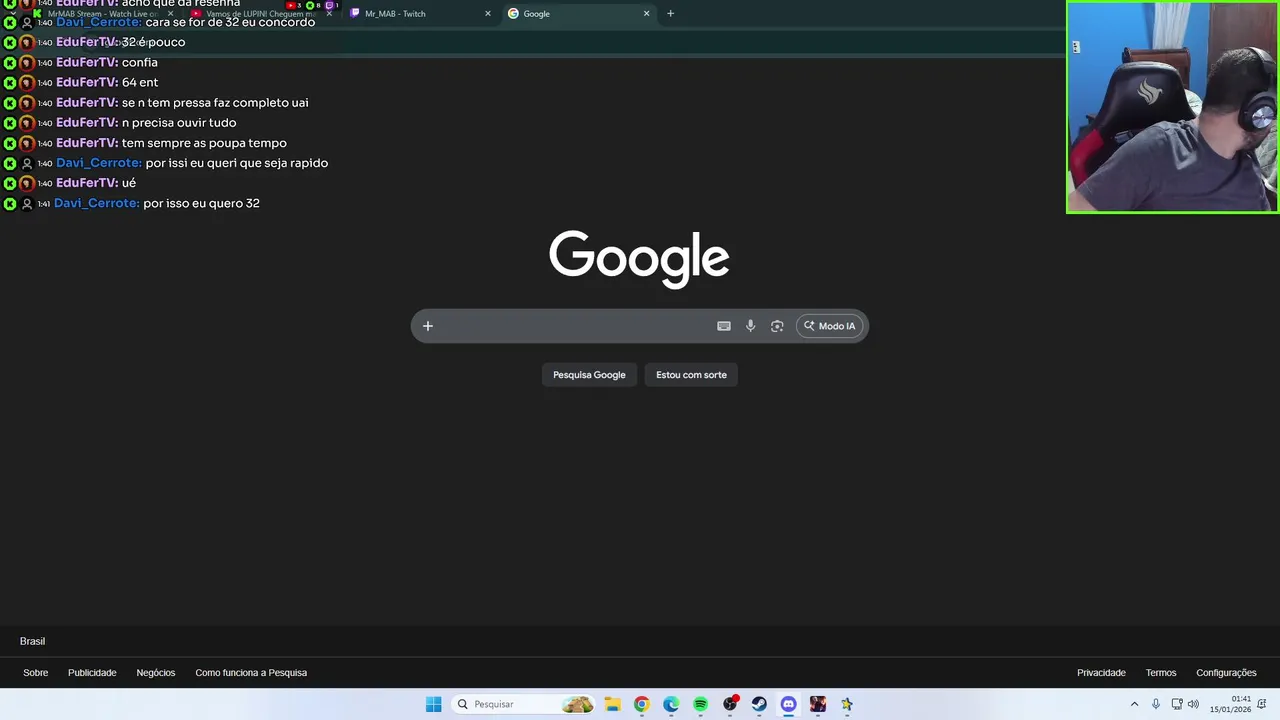Image resolution: width=1280 pixels, height=720 pixels.
Task: Click the Estou com sorte button
Action: (x=691, y=375)
